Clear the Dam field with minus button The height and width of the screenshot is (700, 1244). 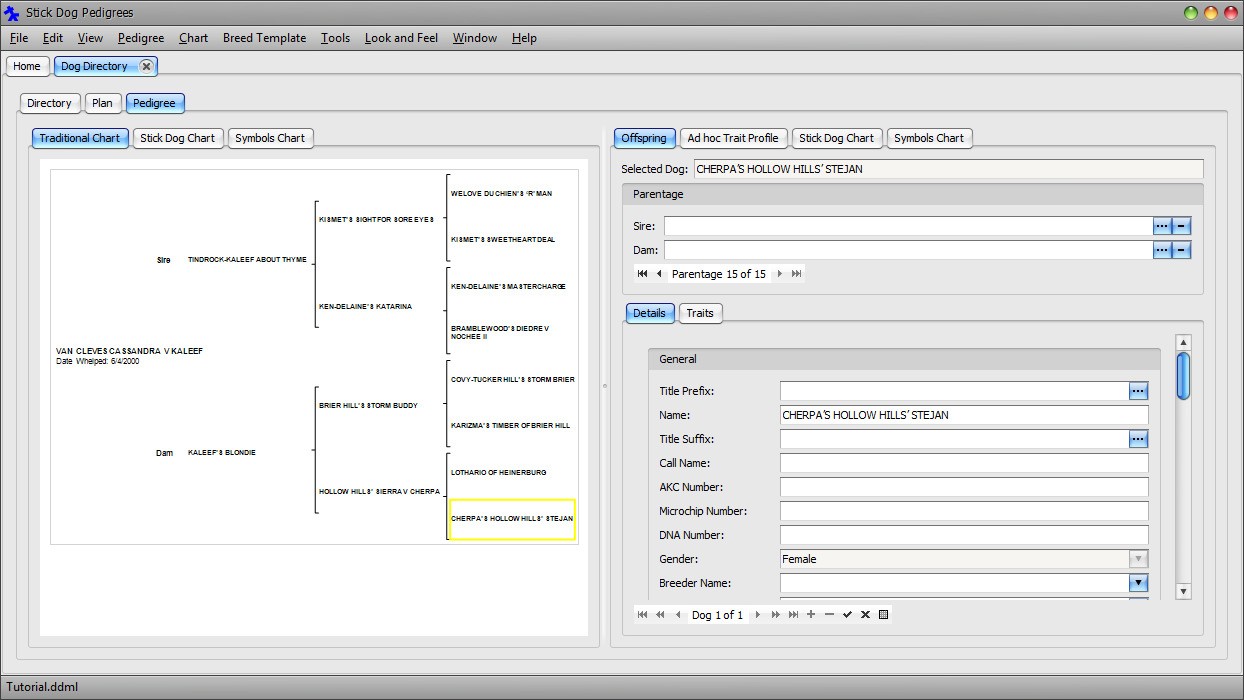coord(1181,250)
